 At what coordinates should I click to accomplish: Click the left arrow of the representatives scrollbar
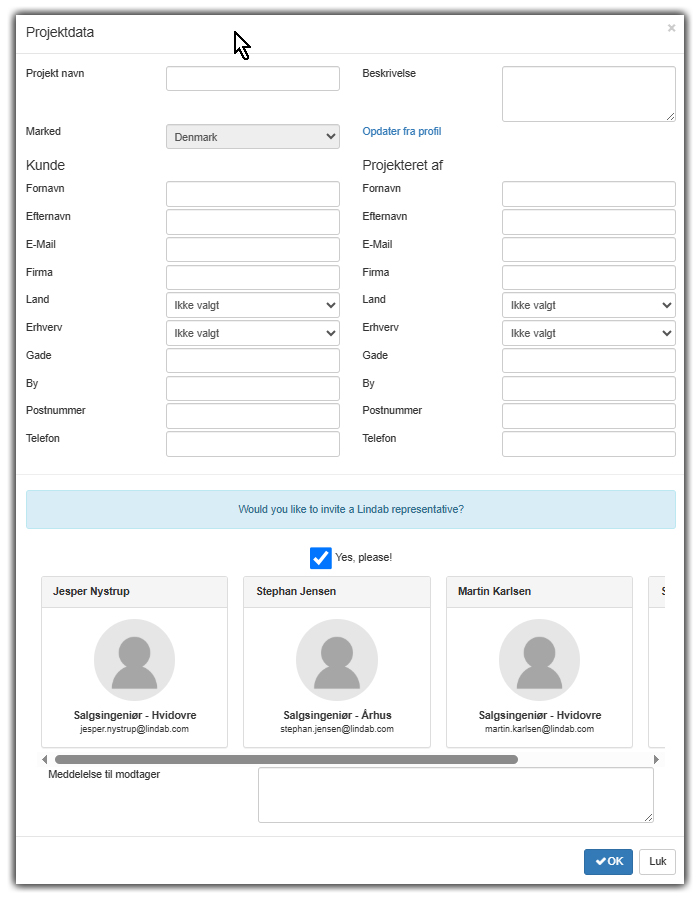[x=45, y=760]
